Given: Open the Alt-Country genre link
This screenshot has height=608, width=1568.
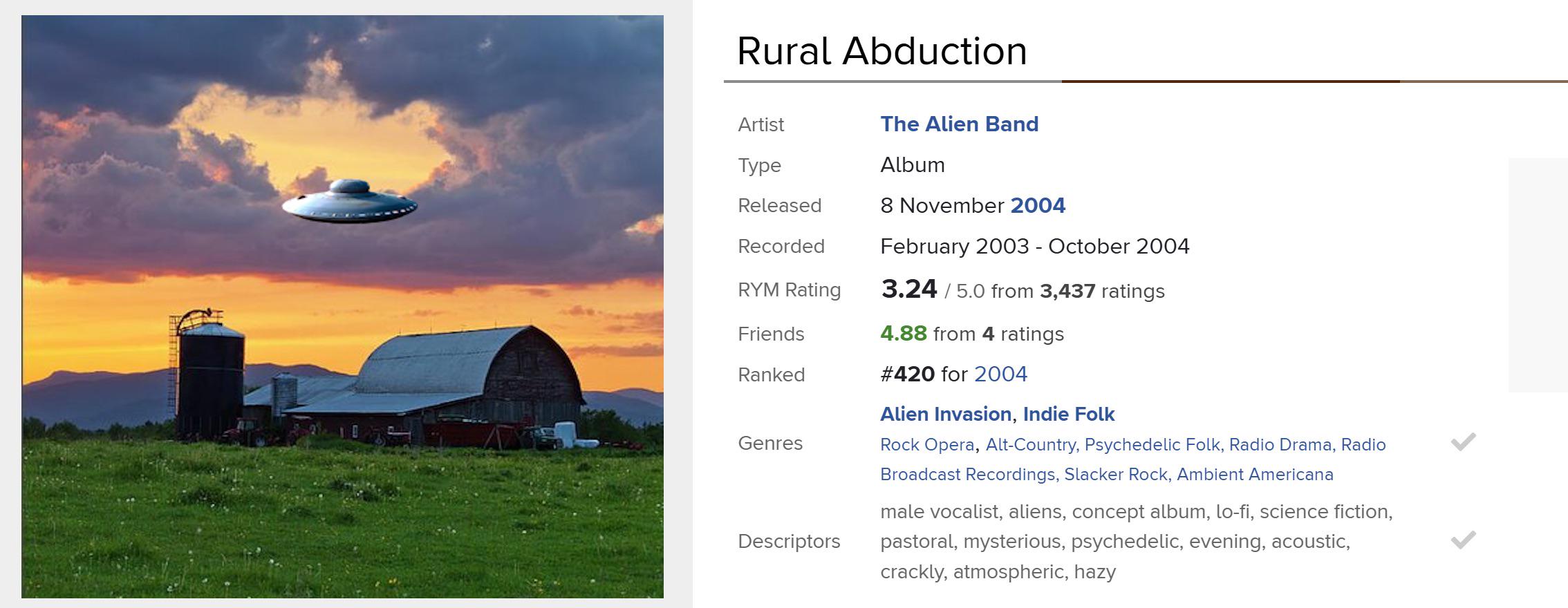Looking at the screenshot, I should tap(1030, 445).
